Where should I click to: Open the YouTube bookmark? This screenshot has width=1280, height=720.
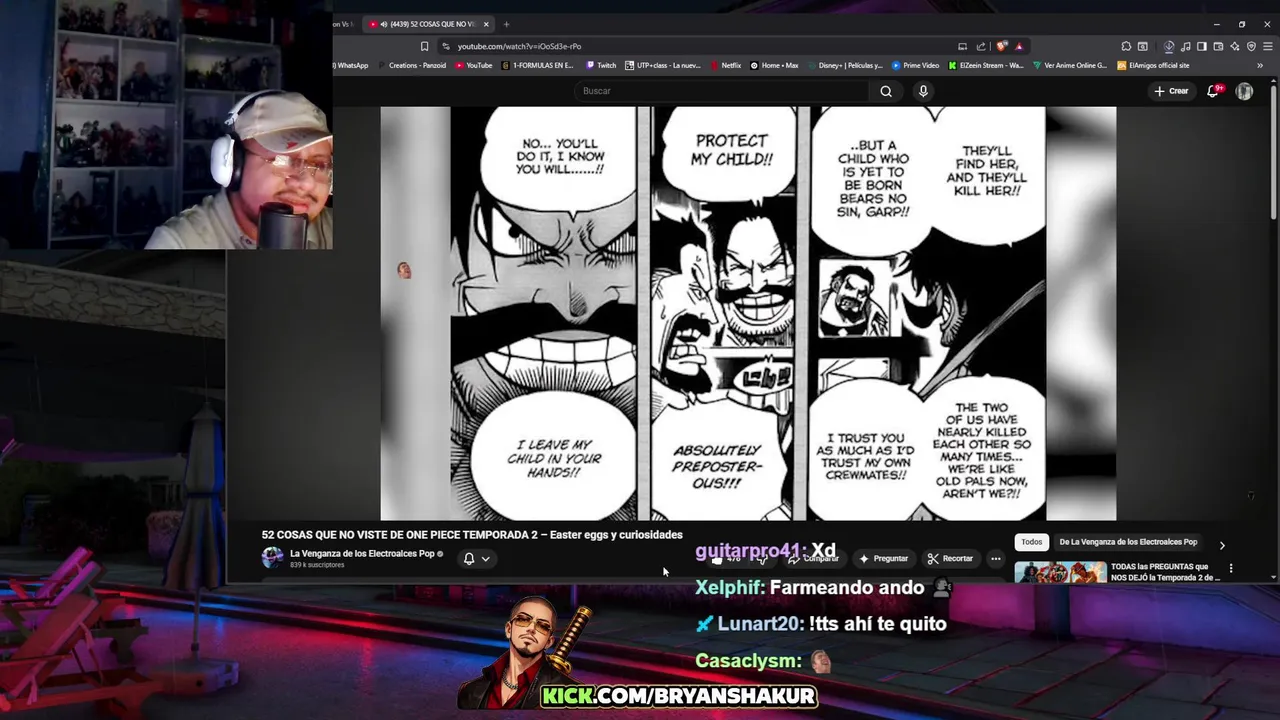tap(474, 65)
